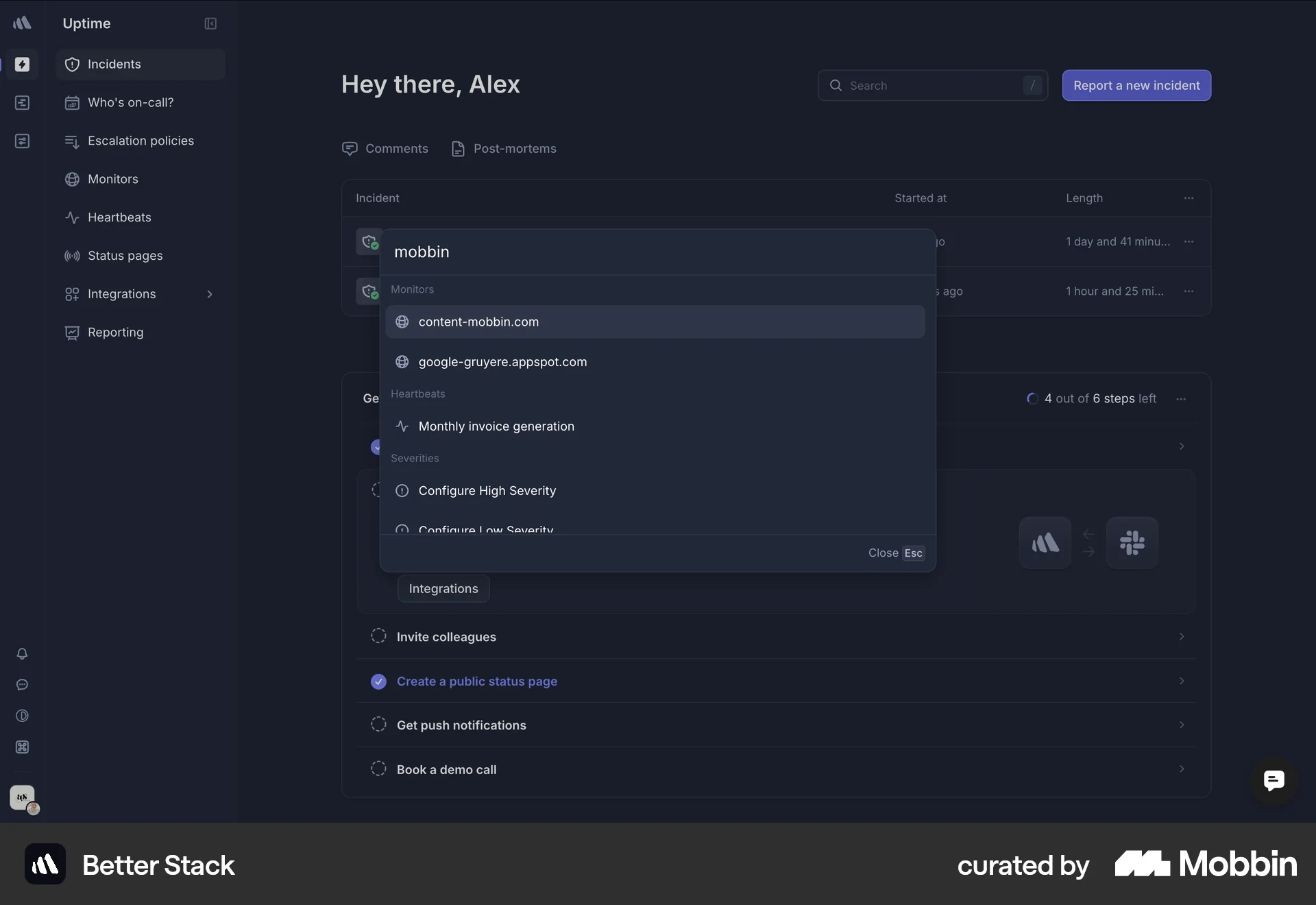The width and height of the screenshot is (1316, 905).
Task: Click the notifications bell icon
Action: (23, 654)
